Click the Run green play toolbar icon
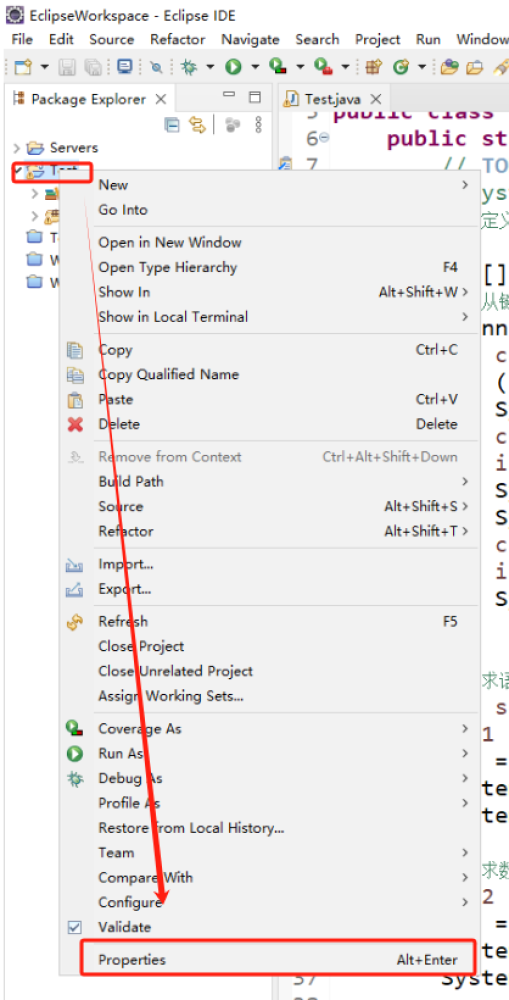 234,66
